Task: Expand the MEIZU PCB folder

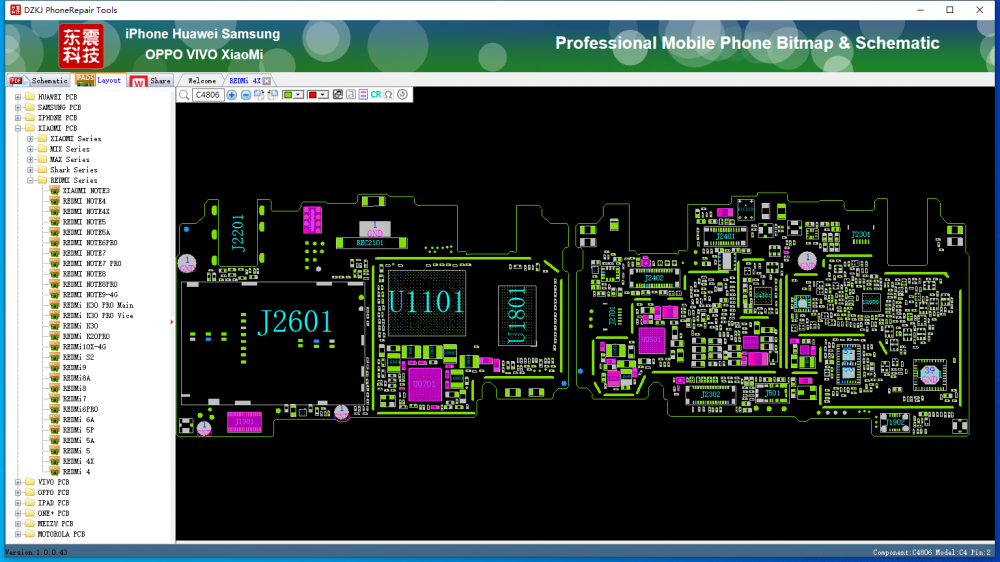Action: tap(18, 524)
